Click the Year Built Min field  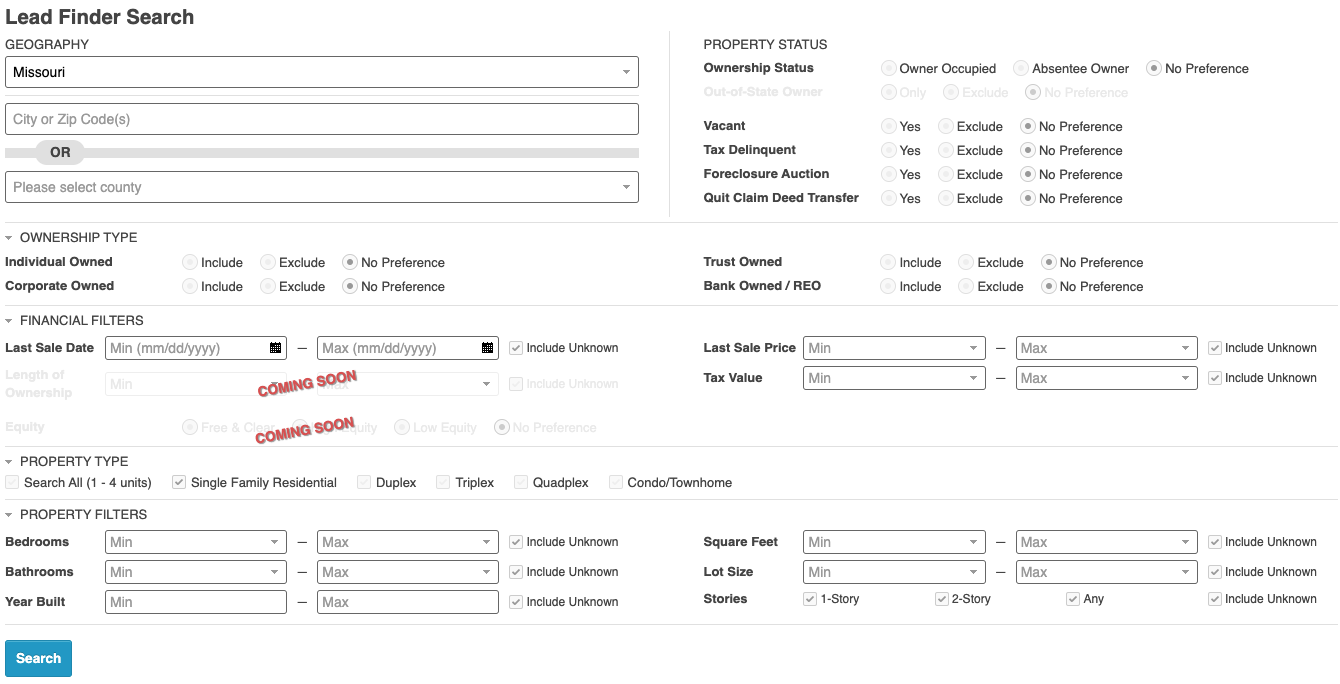pos(196,602)
